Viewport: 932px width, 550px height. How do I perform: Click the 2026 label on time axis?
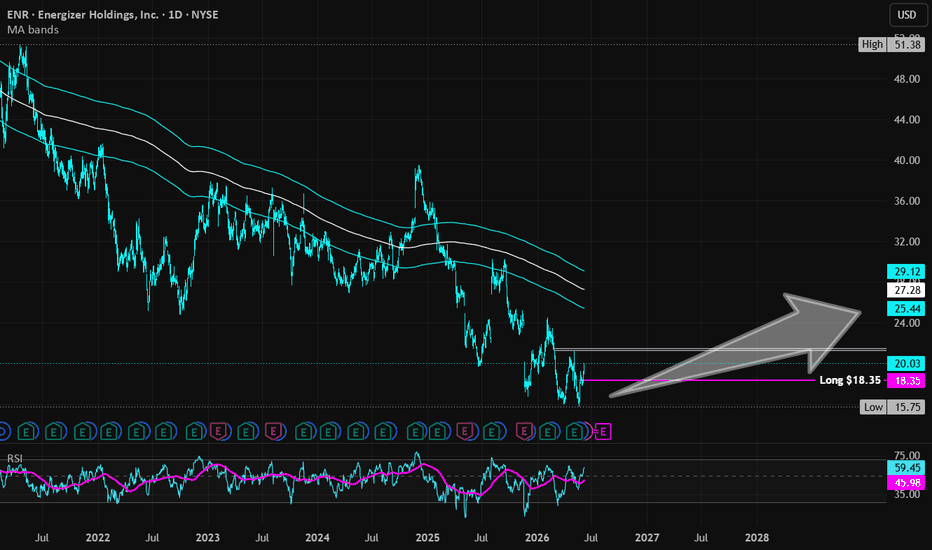click(537, 538)
